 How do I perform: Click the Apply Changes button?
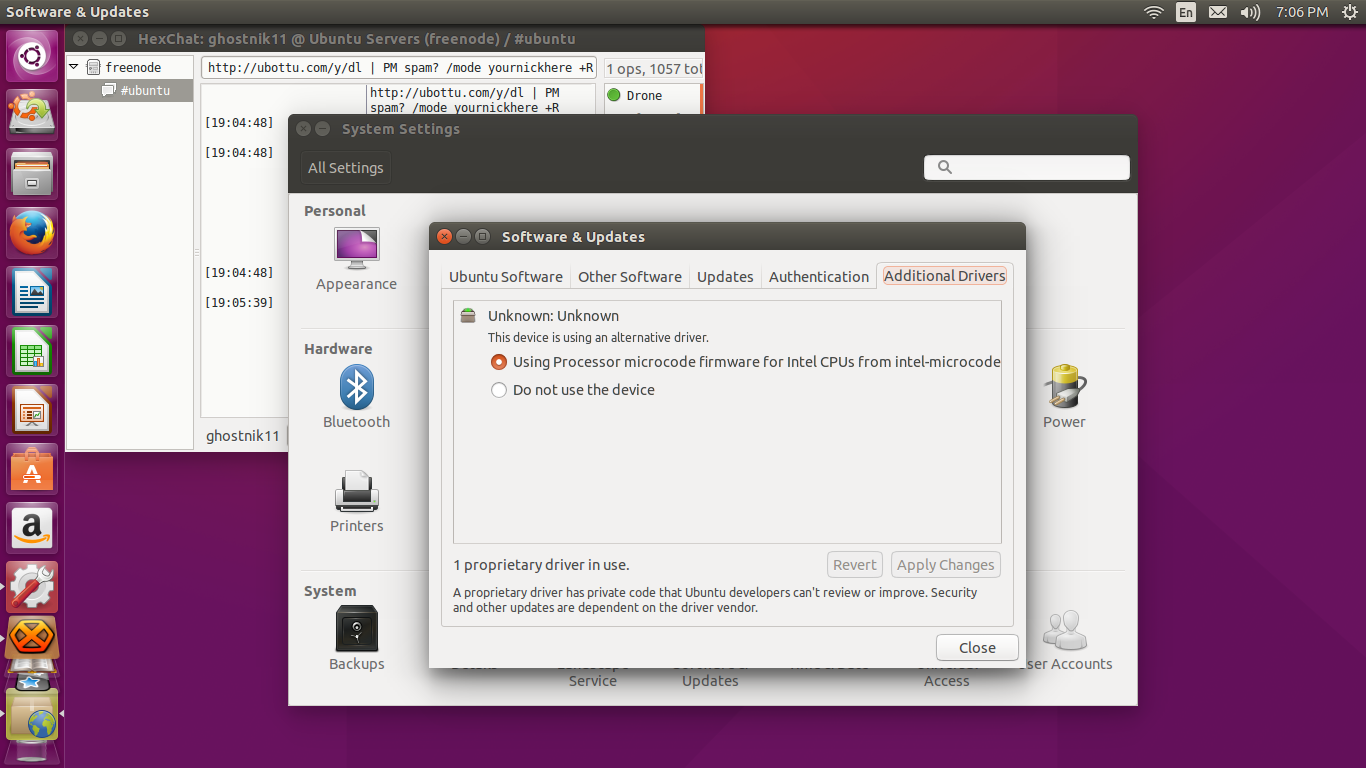[946, 565]
